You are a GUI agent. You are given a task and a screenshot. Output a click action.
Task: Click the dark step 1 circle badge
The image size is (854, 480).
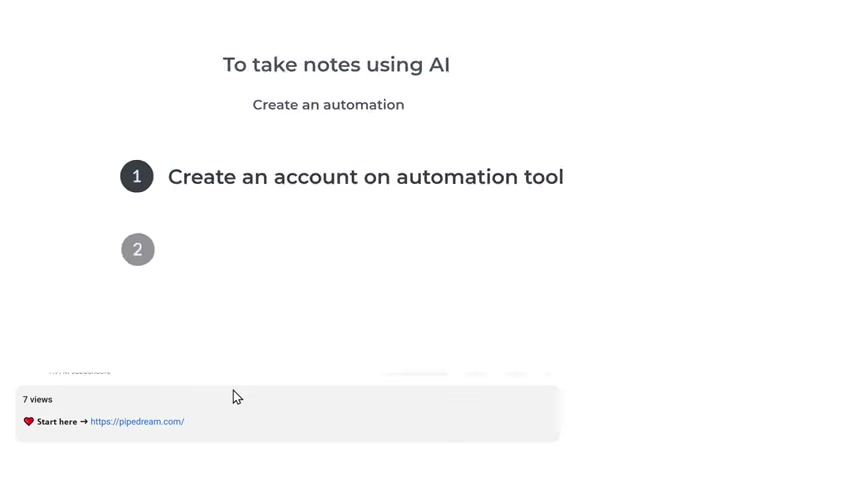tap(137, 176)
